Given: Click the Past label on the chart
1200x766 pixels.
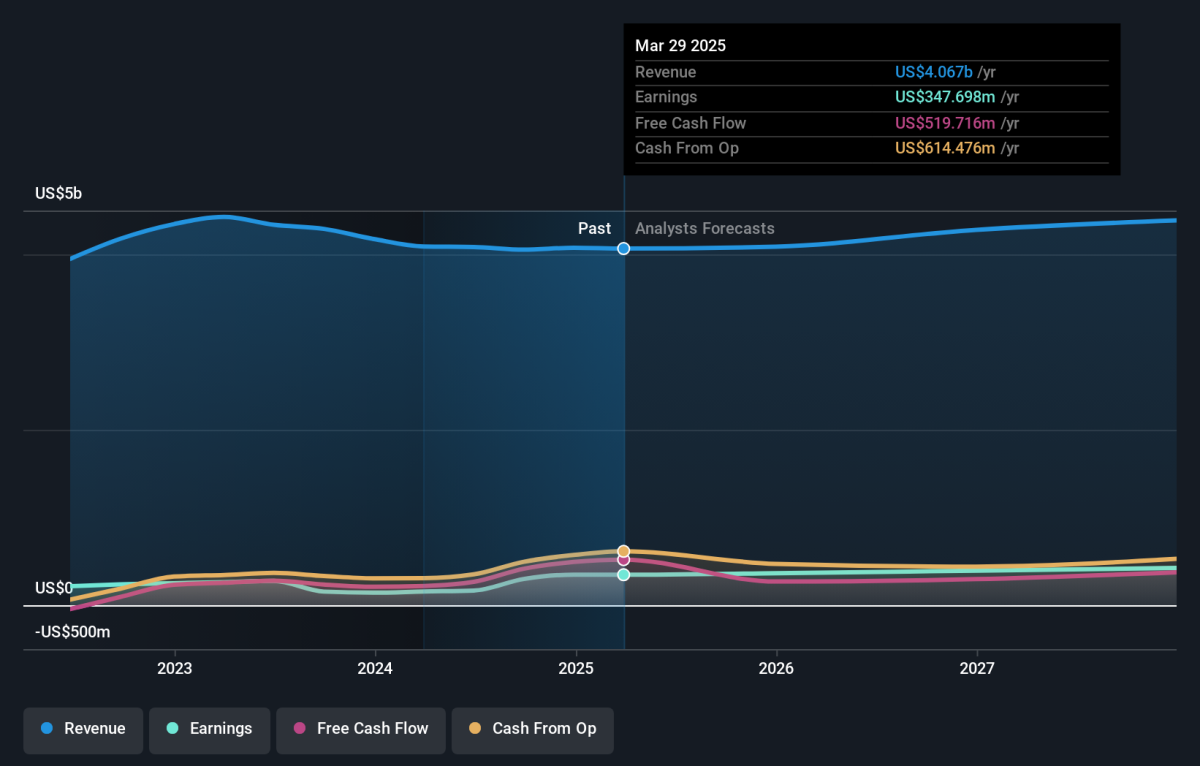Looking at the screenshot, I should pos(594,229).
